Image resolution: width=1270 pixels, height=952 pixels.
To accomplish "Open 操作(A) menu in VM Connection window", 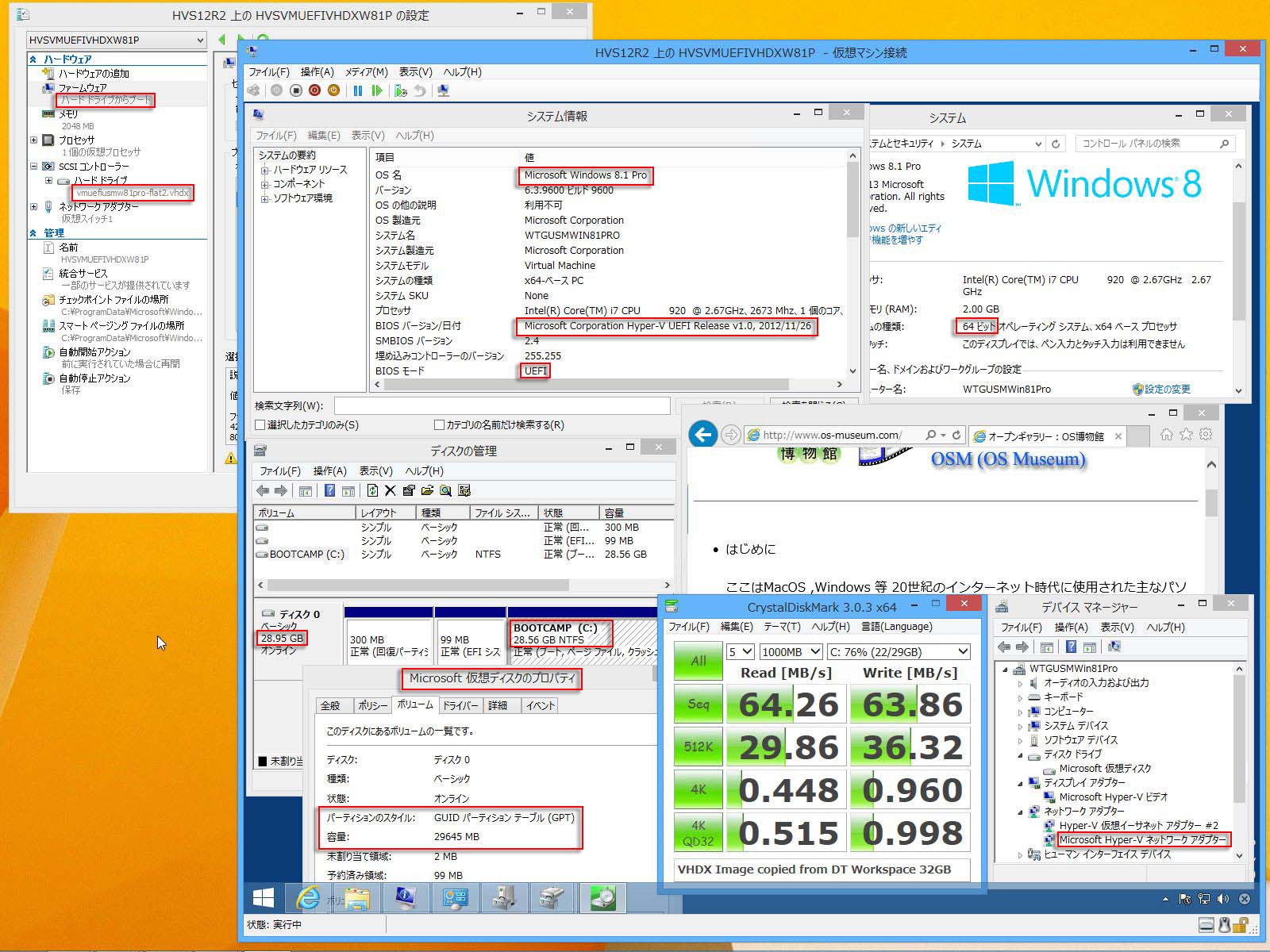I will (317, 72).
